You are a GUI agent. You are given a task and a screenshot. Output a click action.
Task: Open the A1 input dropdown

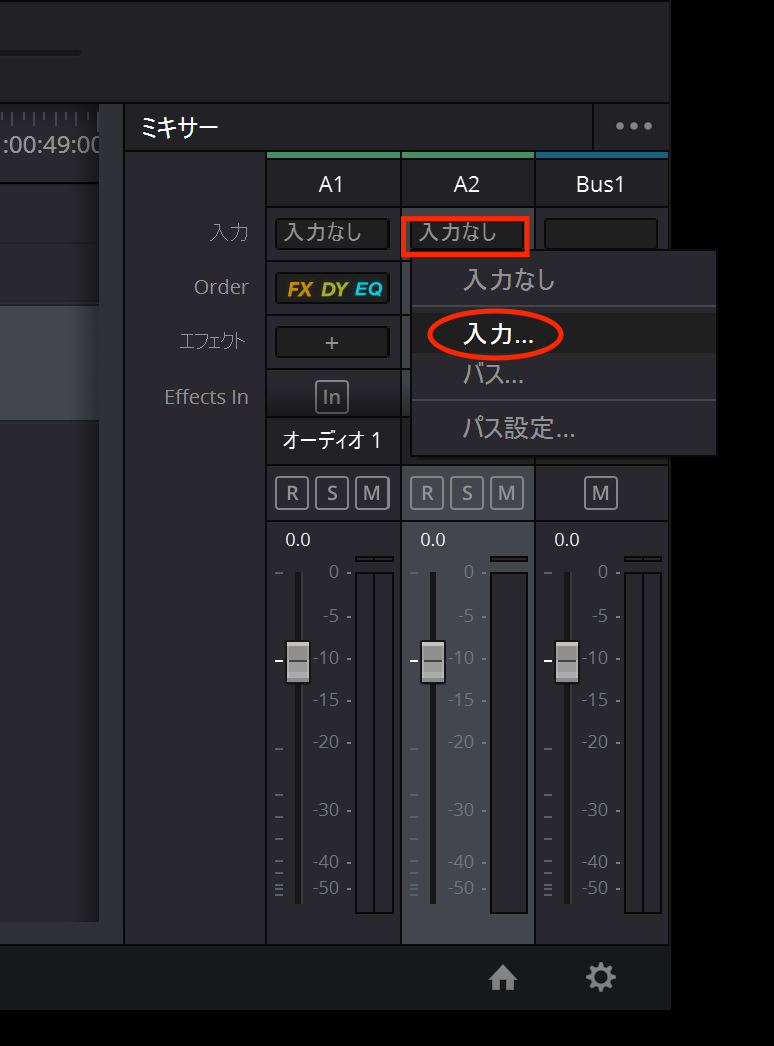pyautogui.click(x=333, y=234)
